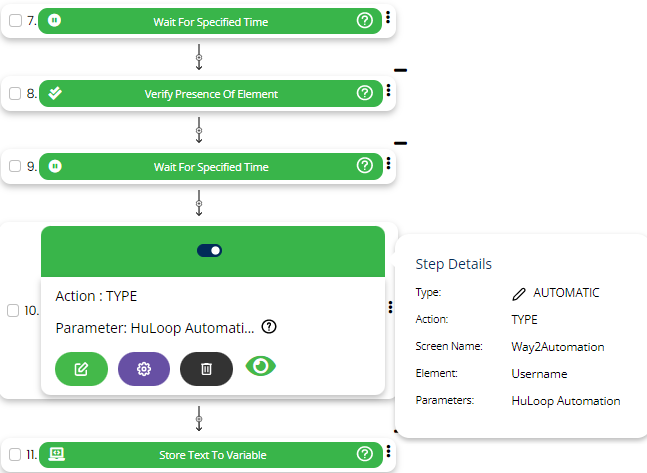647x473 pixels.
Task: Check the checkbox for step 8
Action: click(x=15, y=94)
